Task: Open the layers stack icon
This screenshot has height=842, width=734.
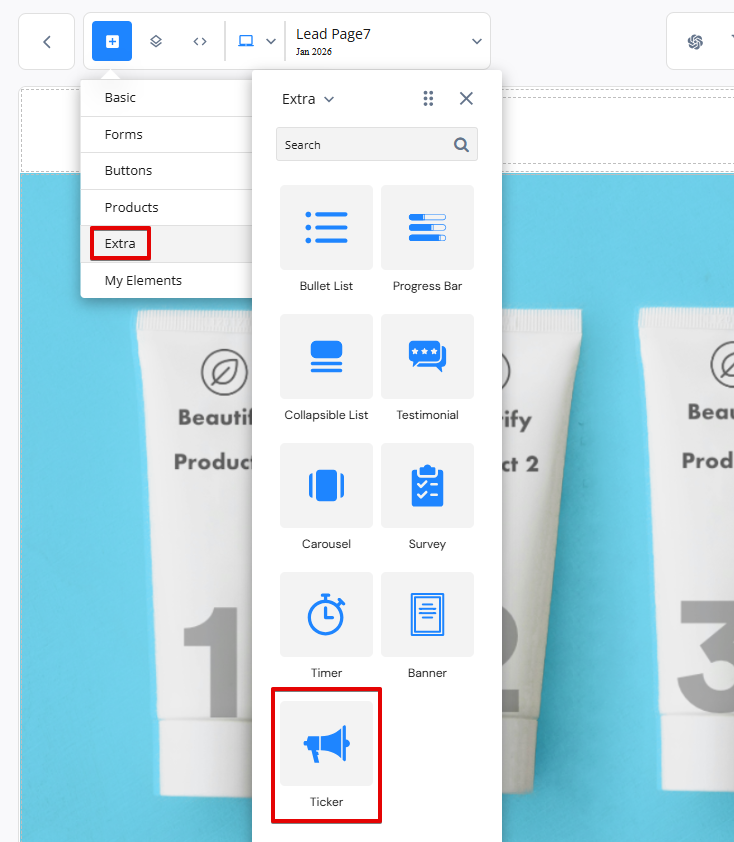Action: [156, 42]
